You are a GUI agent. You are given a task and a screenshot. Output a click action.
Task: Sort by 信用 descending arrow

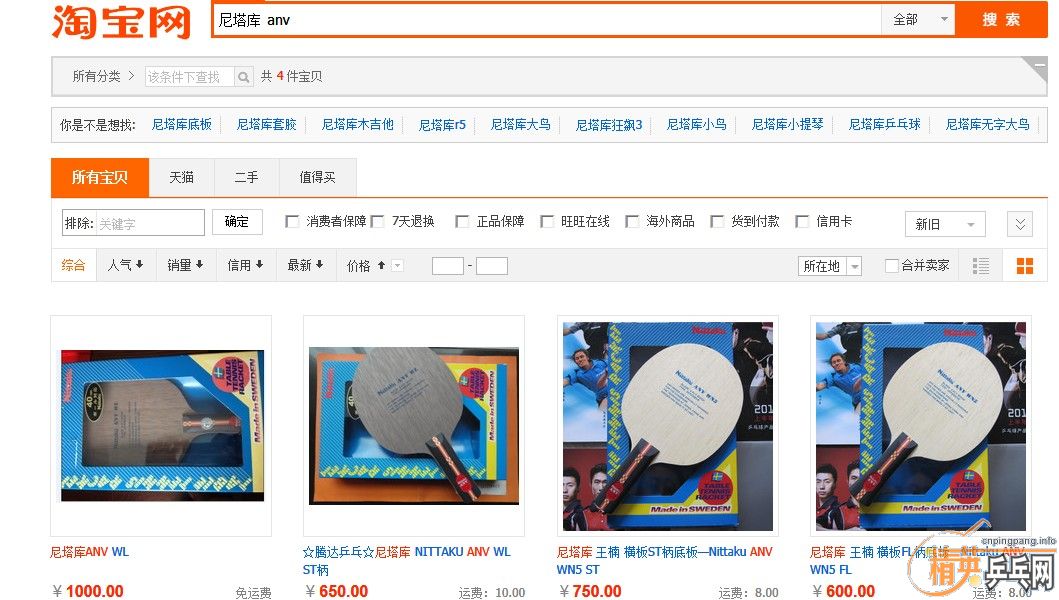point(259,265)
